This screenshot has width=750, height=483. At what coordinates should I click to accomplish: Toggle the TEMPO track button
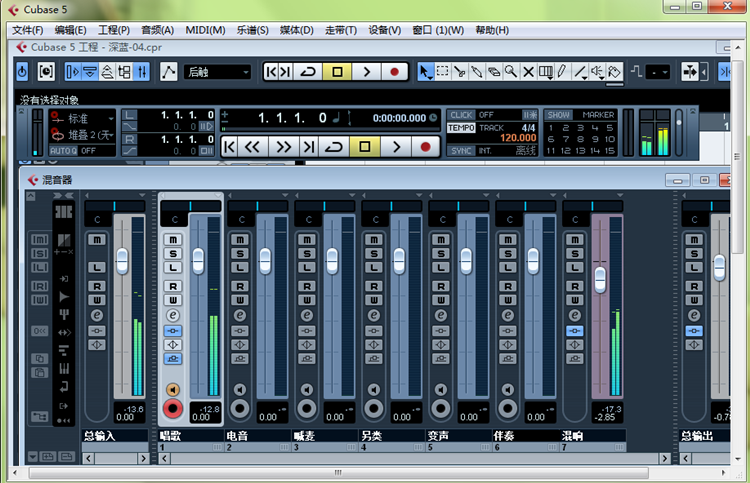click(461, 128)
